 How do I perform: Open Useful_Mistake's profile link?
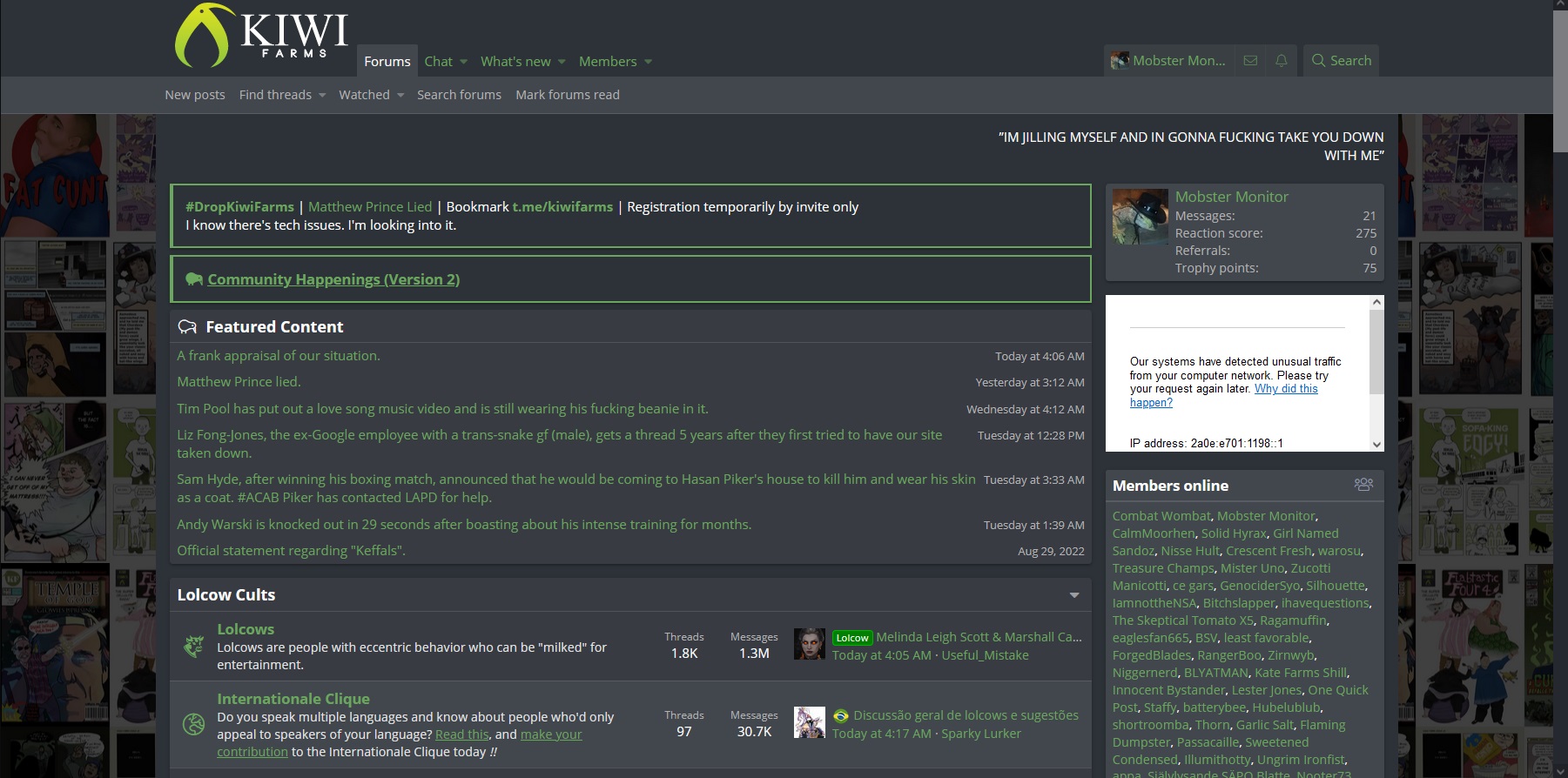pyautogui.click(x=985, y=655)
